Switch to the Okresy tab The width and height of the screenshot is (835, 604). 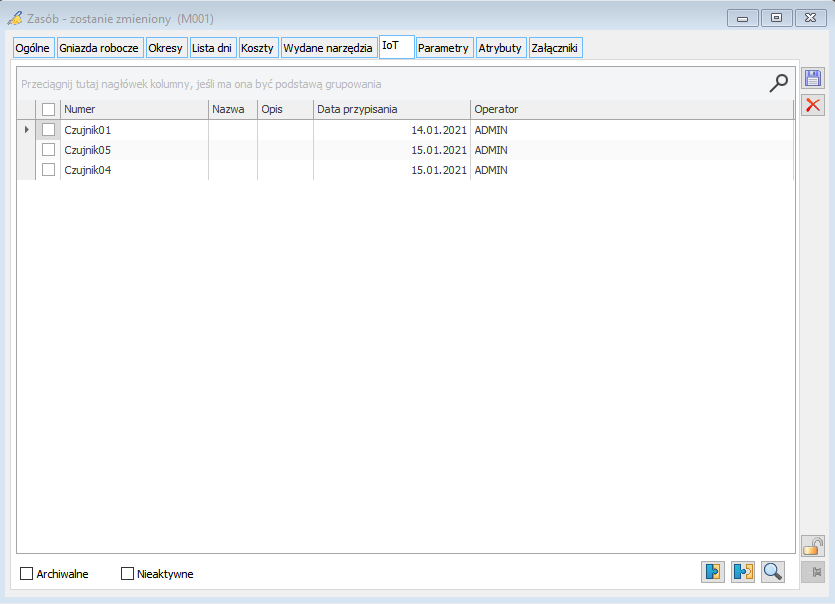coord(166,48)
